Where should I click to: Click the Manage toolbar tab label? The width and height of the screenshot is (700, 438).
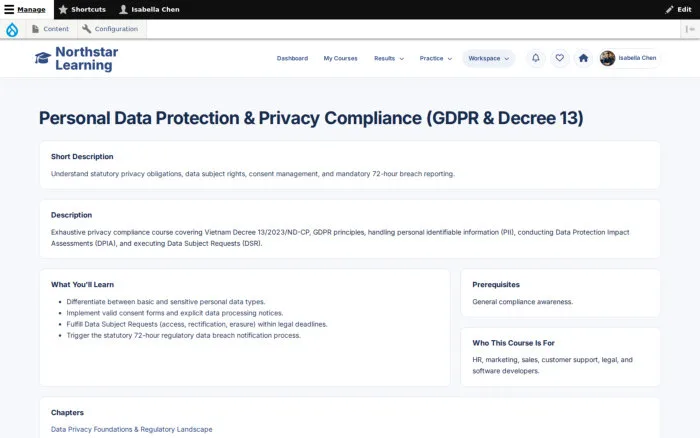pos(31,9)
